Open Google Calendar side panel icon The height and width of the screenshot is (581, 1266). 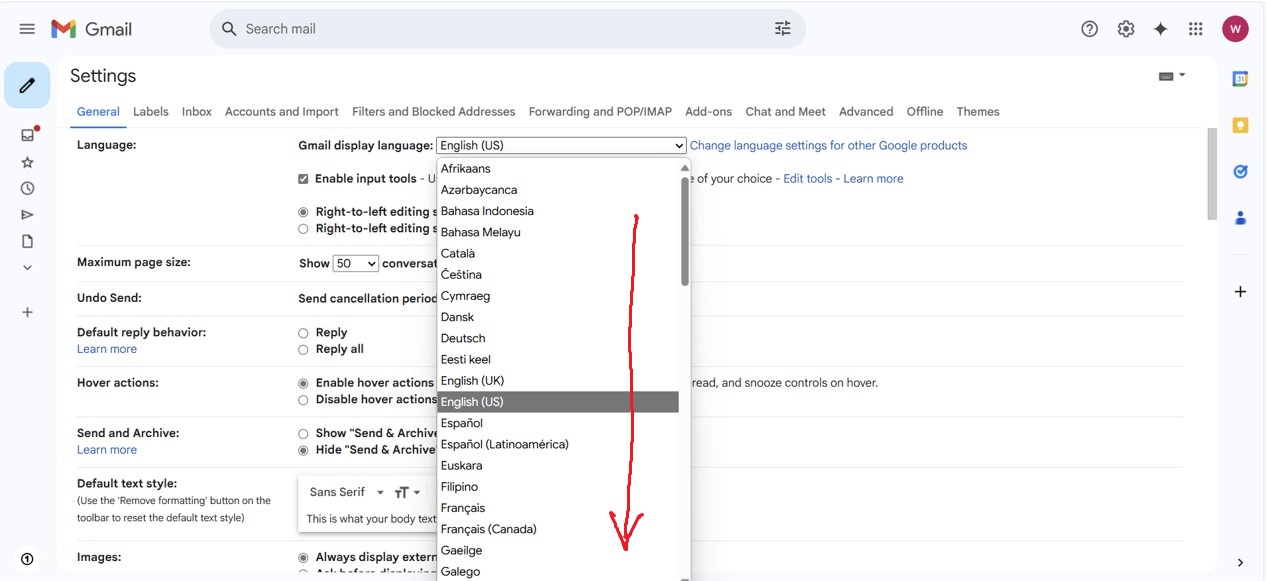pos(1241,79)
